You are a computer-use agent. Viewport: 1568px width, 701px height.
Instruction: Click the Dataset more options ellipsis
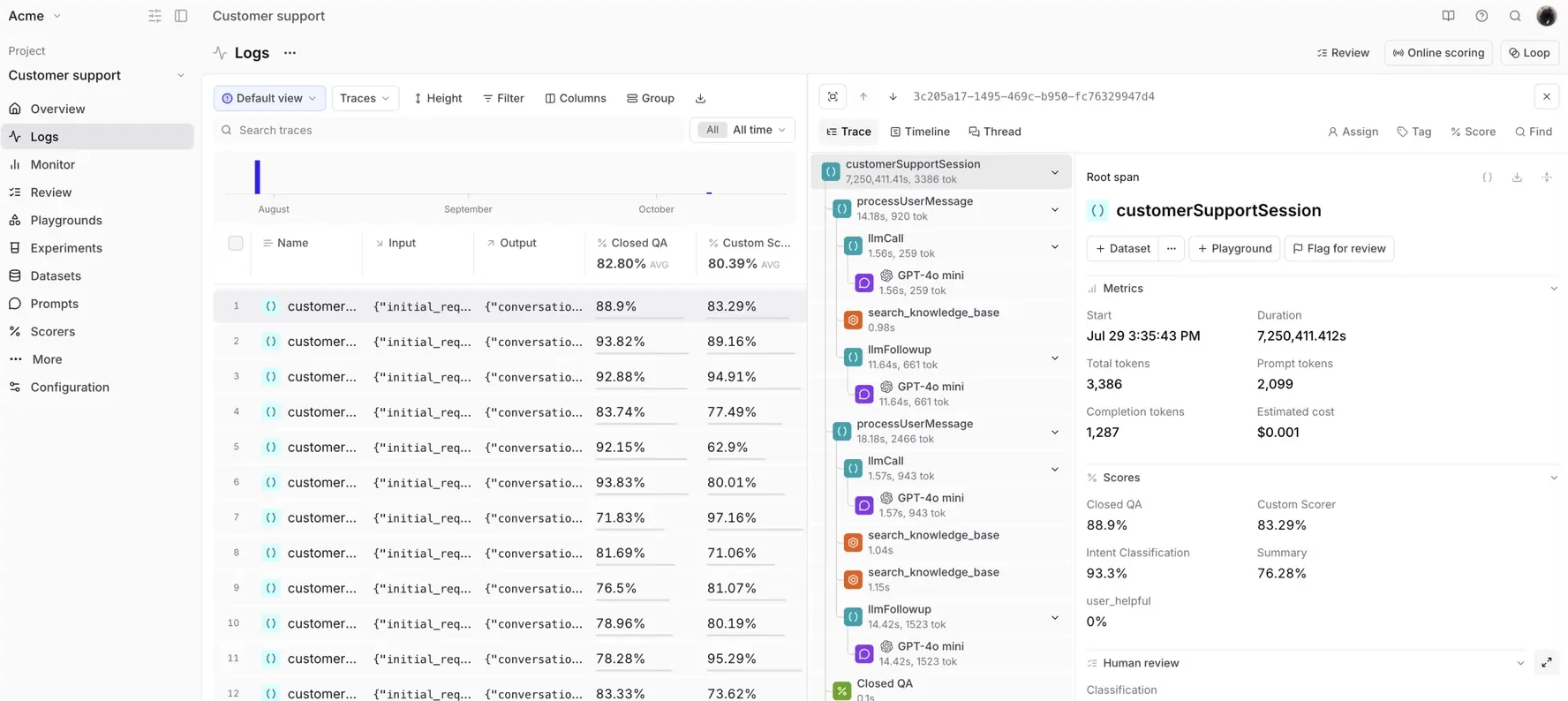(x=1171, y=248)
